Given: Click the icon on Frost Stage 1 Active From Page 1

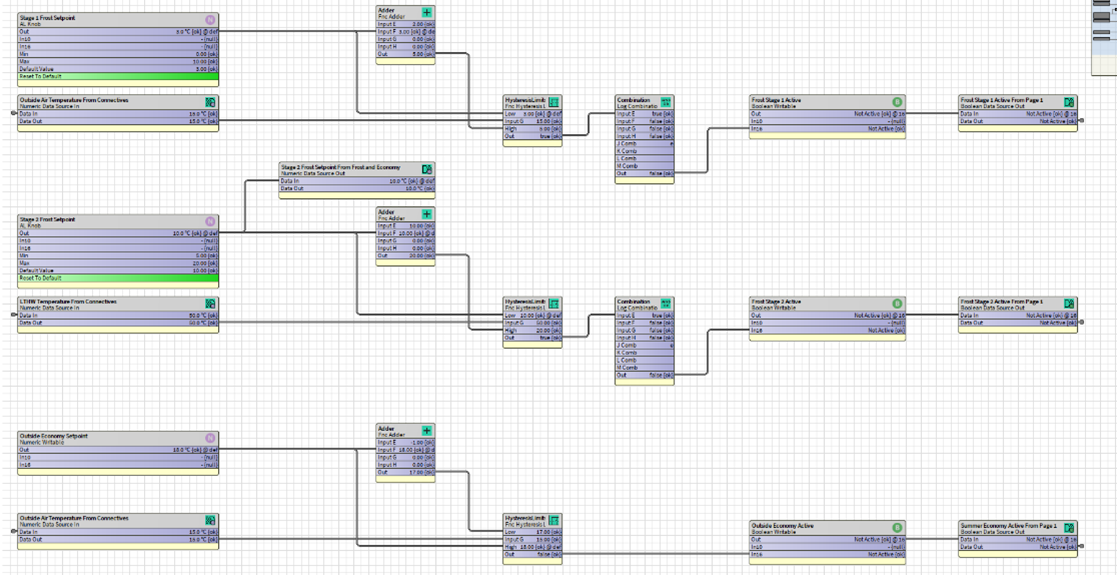Looking at the screenshot, I should pyautogui.click(x=1069, y=102).
